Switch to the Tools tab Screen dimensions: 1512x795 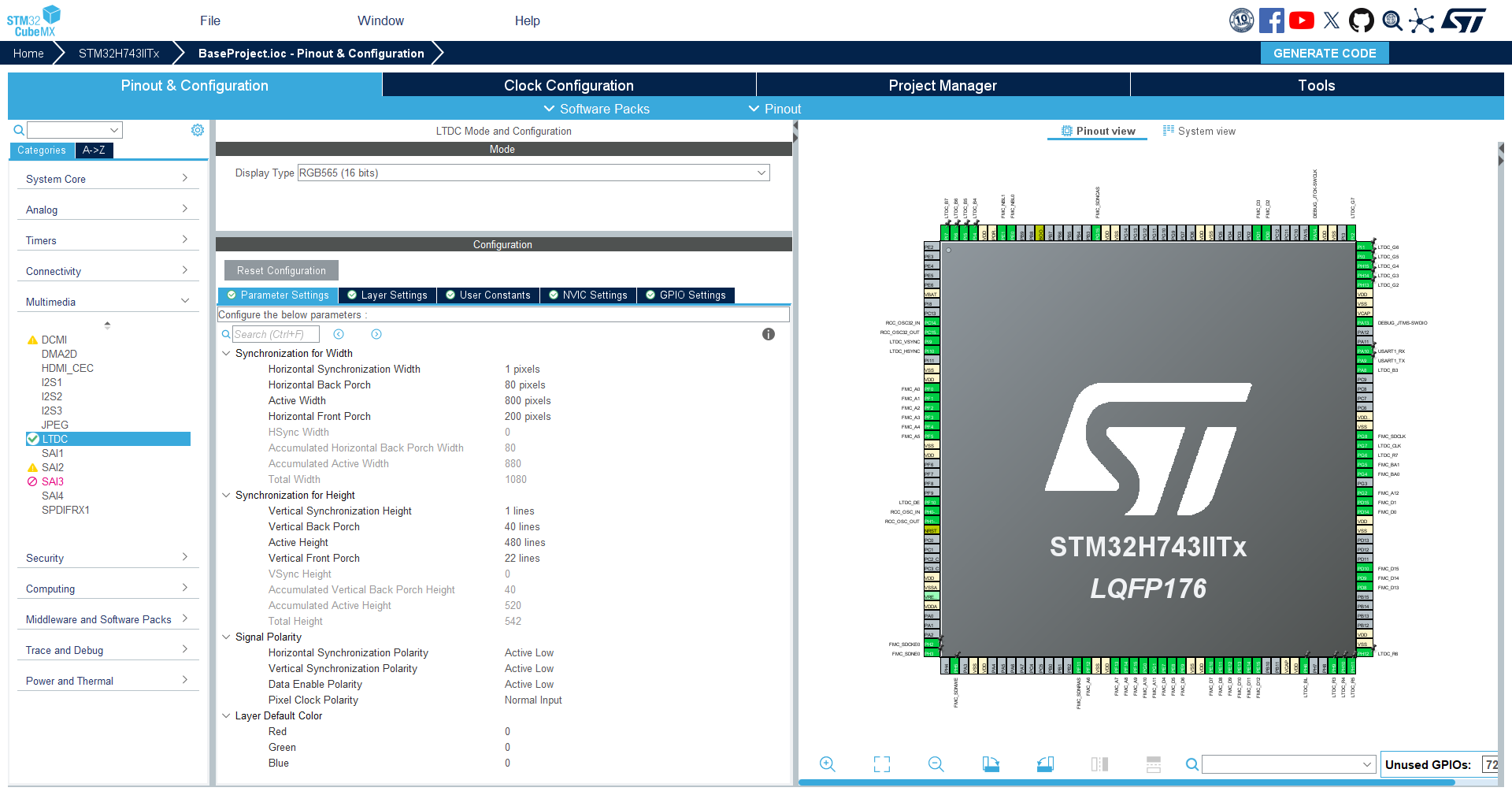coord(1317,85)
